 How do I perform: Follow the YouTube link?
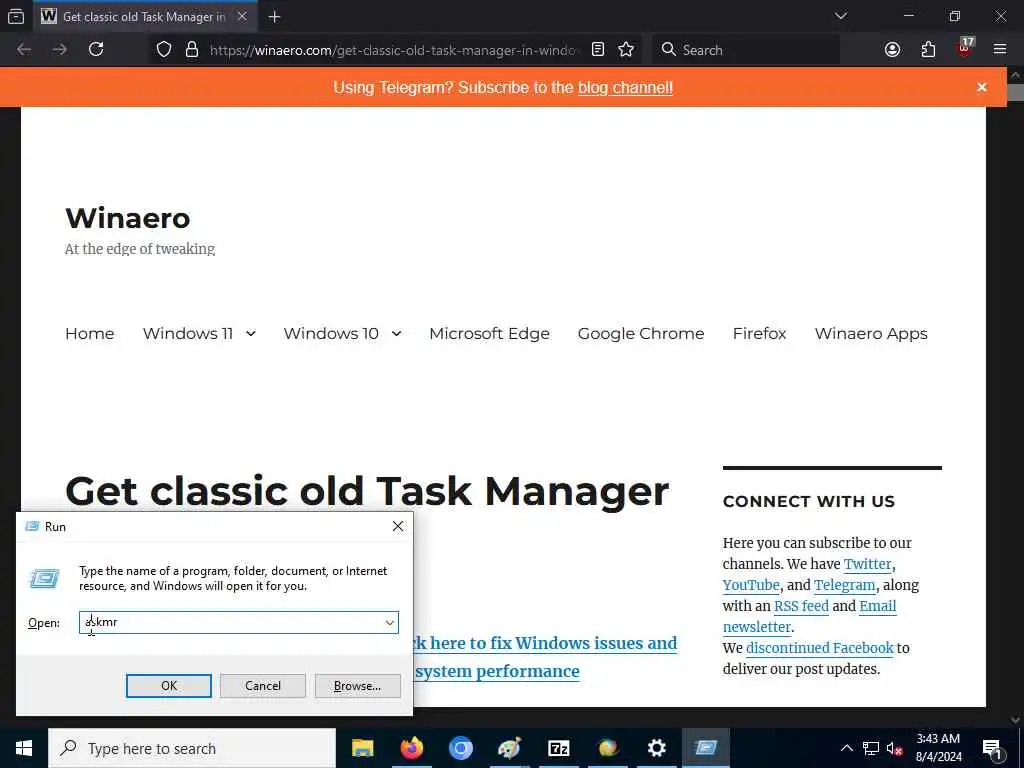tap(751, 584)
